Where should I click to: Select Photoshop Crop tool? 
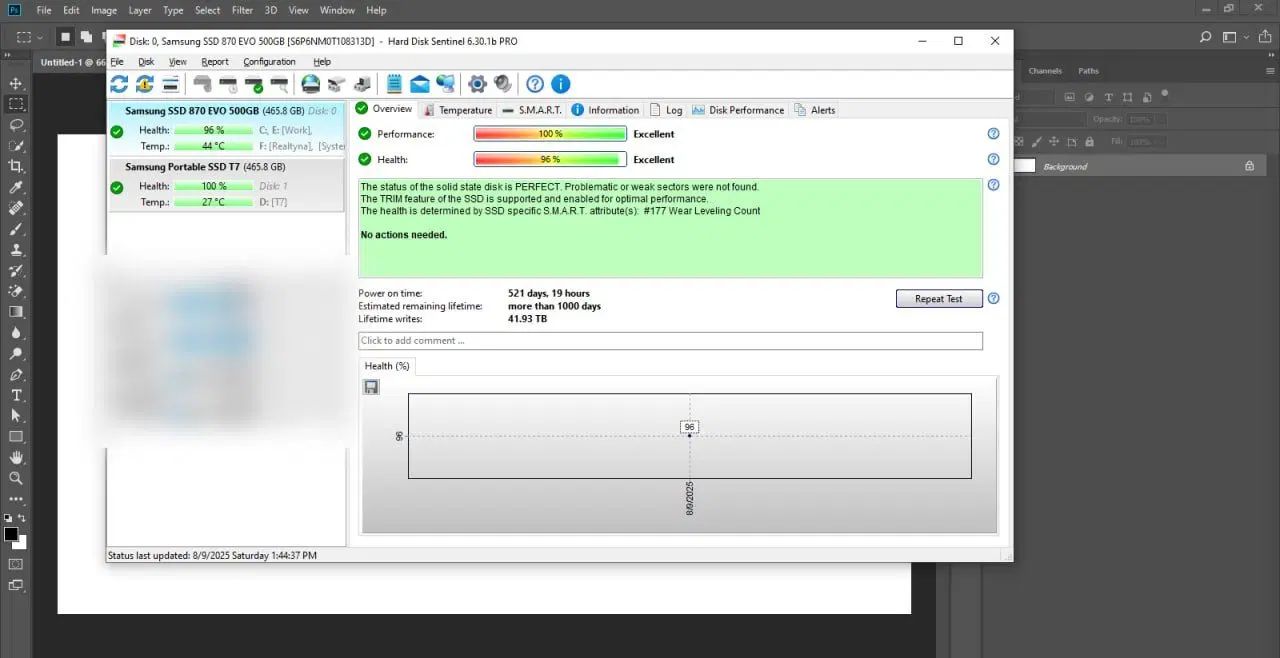(x=16, y=167)
